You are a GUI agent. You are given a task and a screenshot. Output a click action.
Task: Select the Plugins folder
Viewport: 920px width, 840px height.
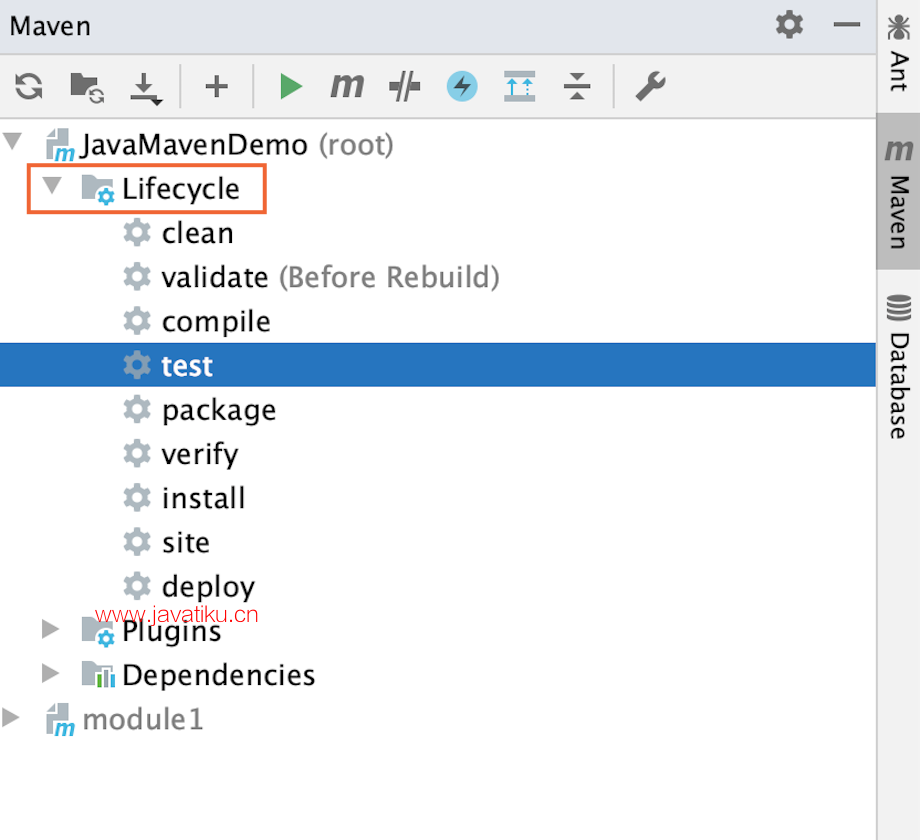171,632
